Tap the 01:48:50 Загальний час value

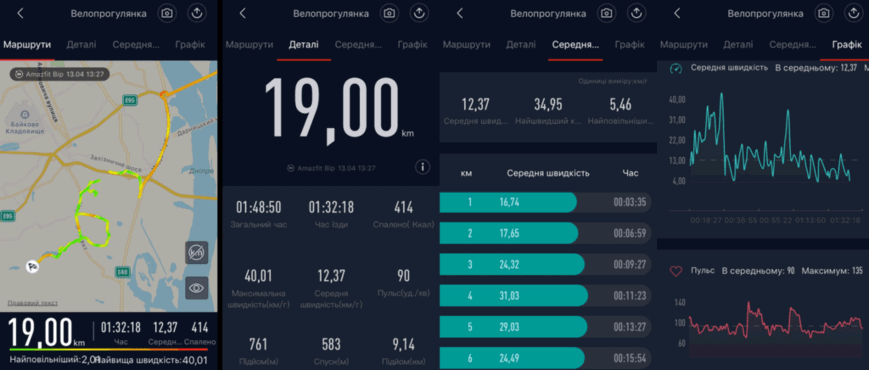click(258, 208)
